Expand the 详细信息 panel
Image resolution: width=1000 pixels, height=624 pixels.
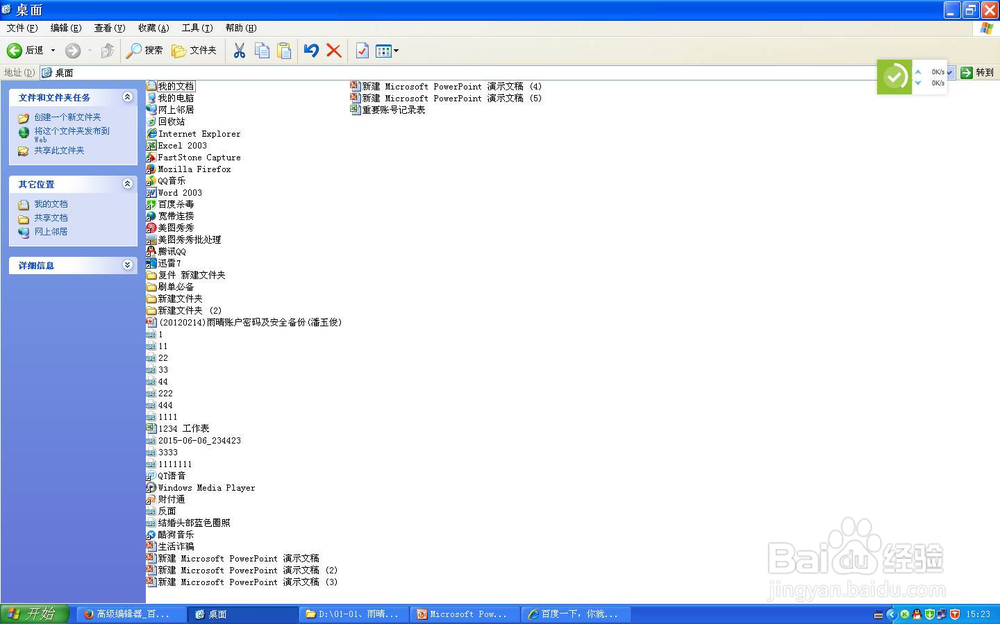coord(127,265)
